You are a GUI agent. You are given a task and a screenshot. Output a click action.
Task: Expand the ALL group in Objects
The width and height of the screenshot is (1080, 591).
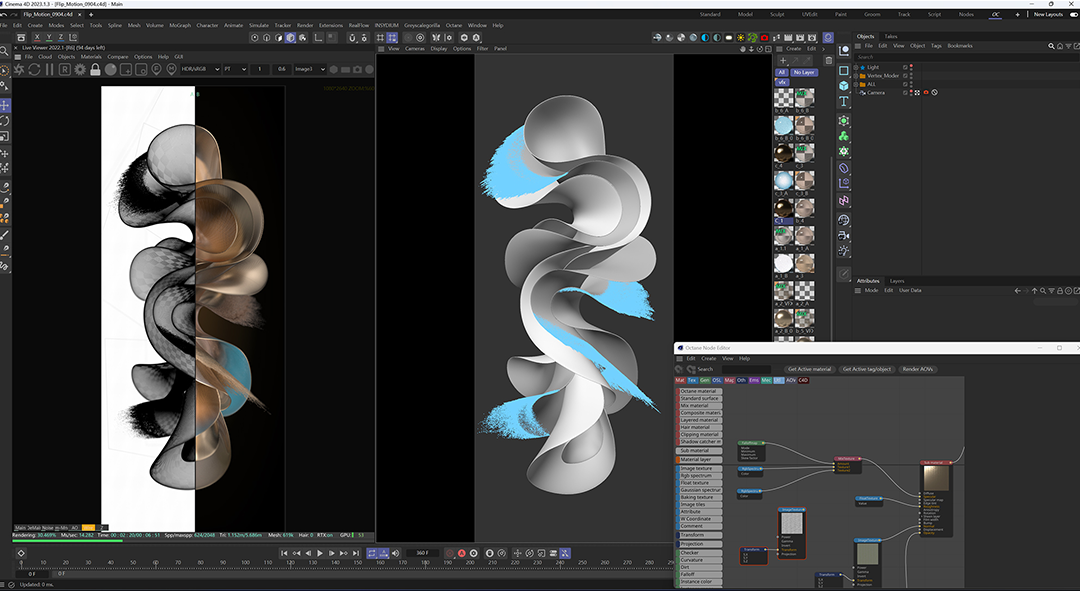coord(856,84)
